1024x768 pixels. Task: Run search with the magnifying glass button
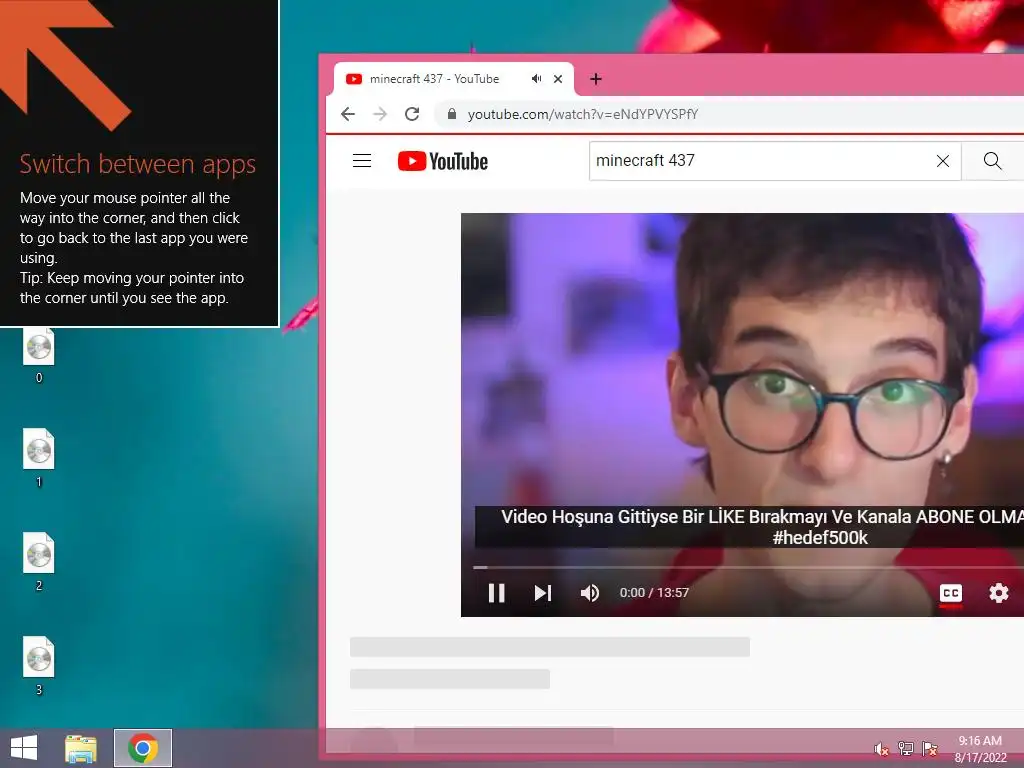click(992, 161)
